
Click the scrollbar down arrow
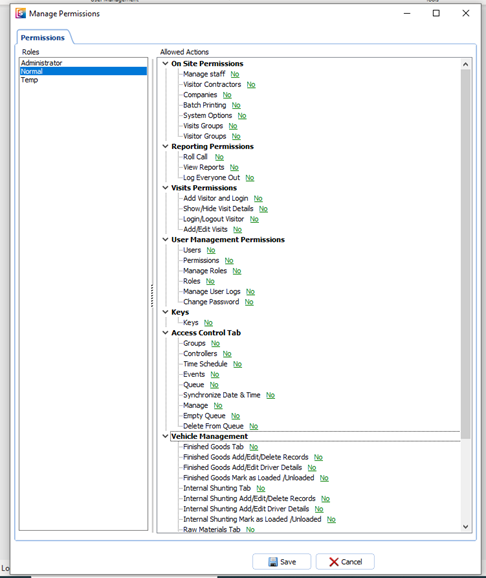point(466,527)
